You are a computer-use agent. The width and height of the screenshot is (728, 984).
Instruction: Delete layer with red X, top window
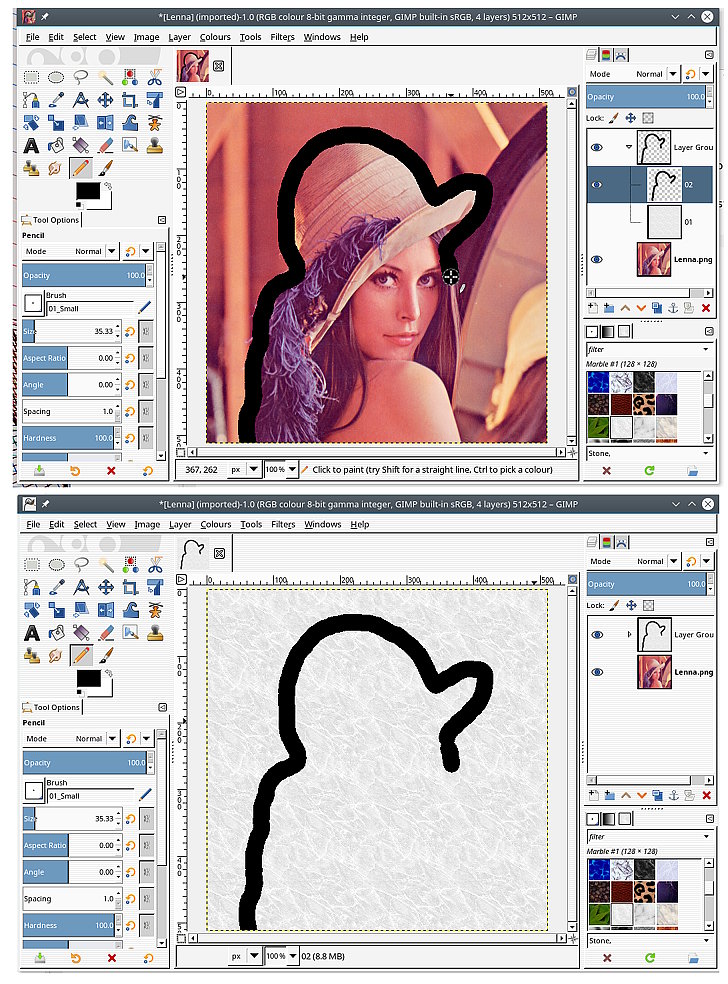(706, 308)
